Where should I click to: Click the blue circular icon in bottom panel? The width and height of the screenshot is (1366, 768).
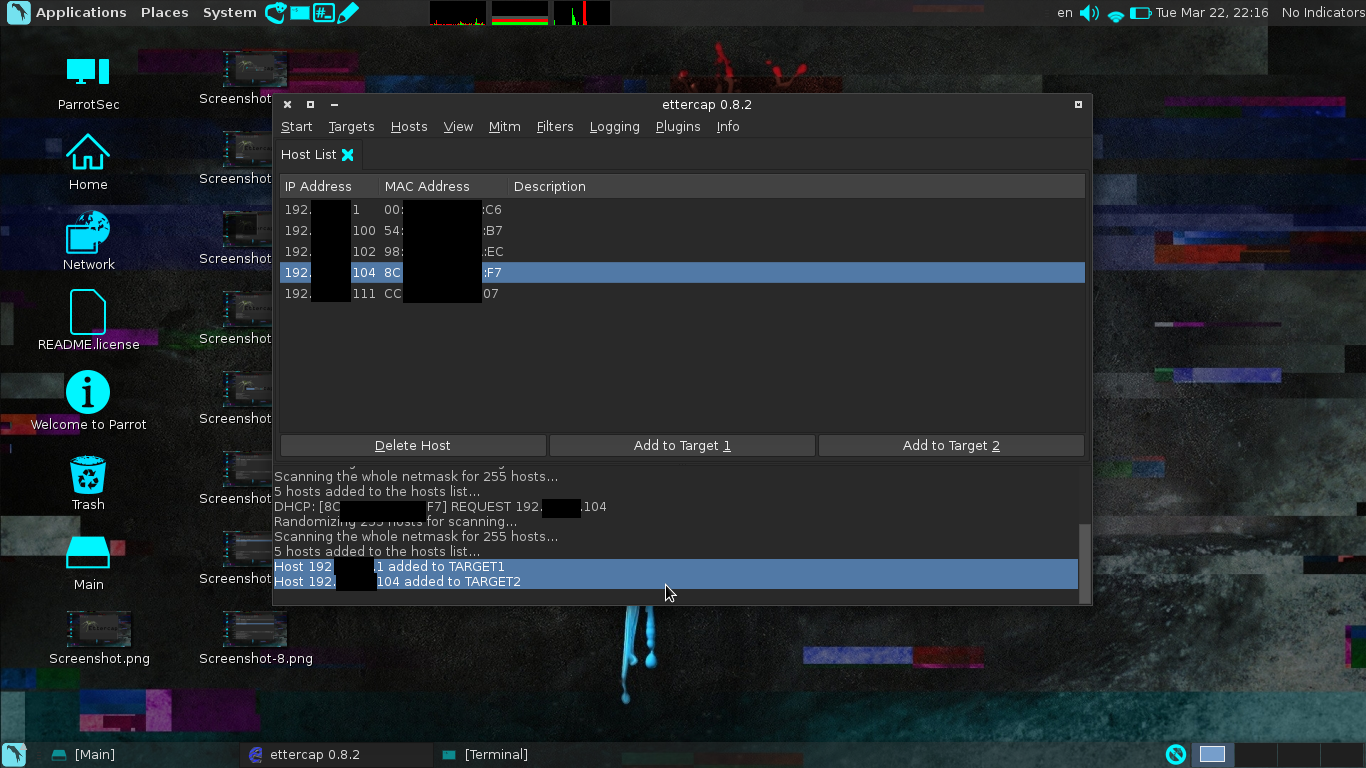pyautogui.click(x=1176, y=755)
